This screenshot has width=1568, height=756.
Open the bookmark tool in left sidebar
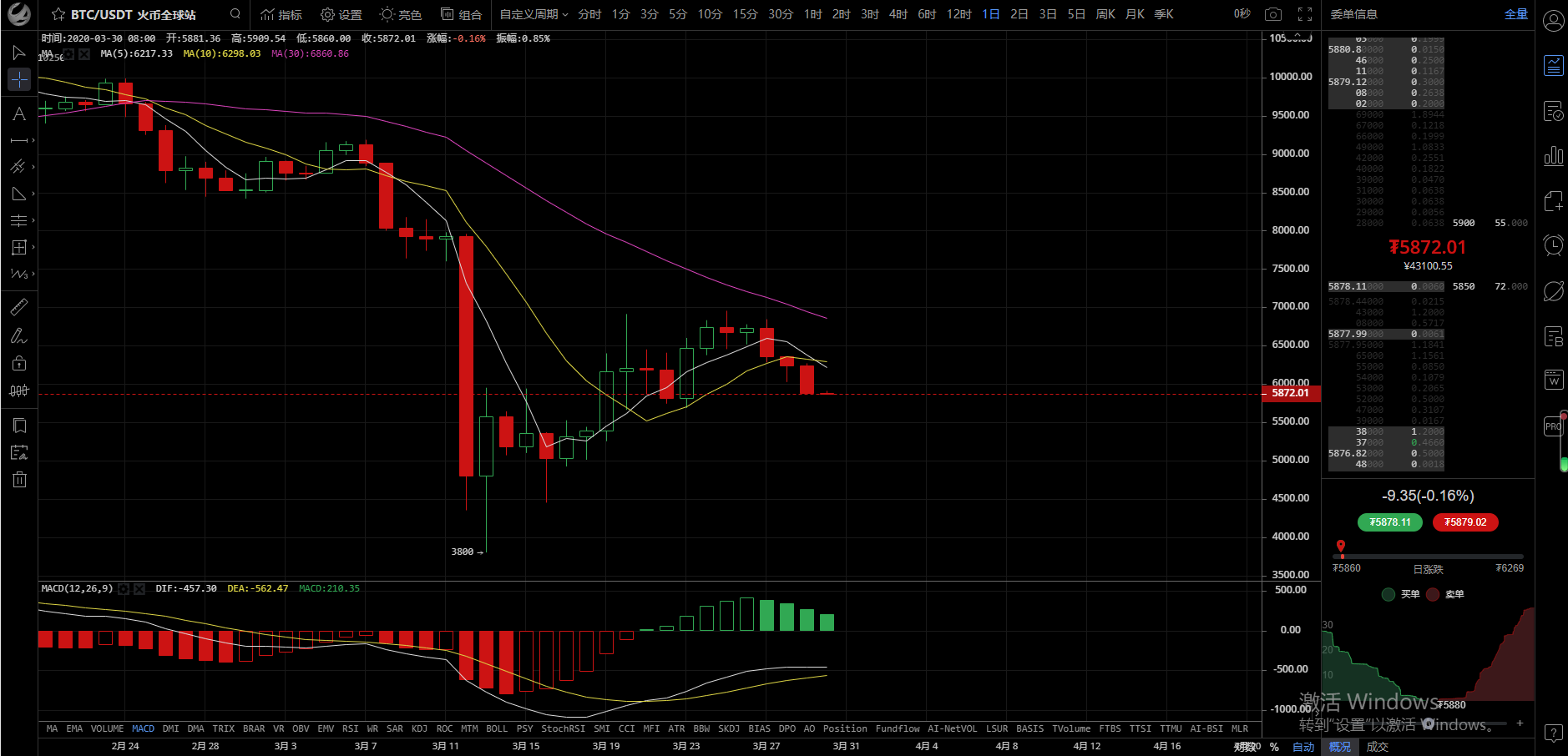click(19, 426)
